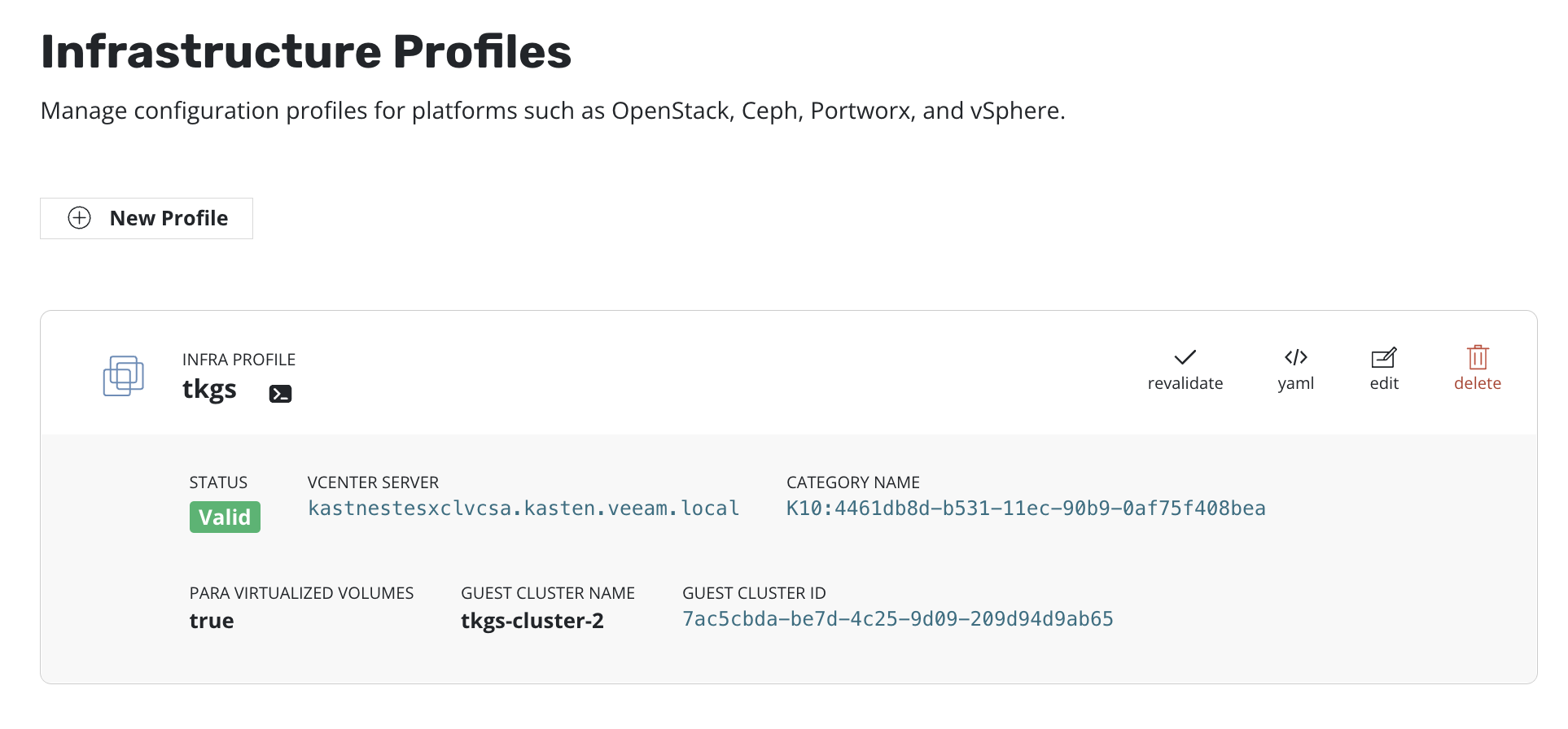Open the yaml code-brackets icon
Screen dimensions: 1568x729
click(1295, 357)
